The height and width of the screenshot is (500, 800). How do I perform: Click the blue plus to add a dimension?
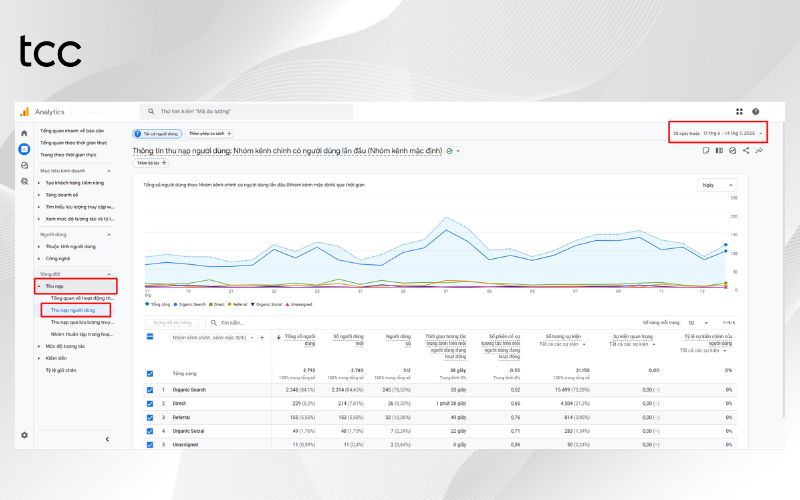(262, 338)
